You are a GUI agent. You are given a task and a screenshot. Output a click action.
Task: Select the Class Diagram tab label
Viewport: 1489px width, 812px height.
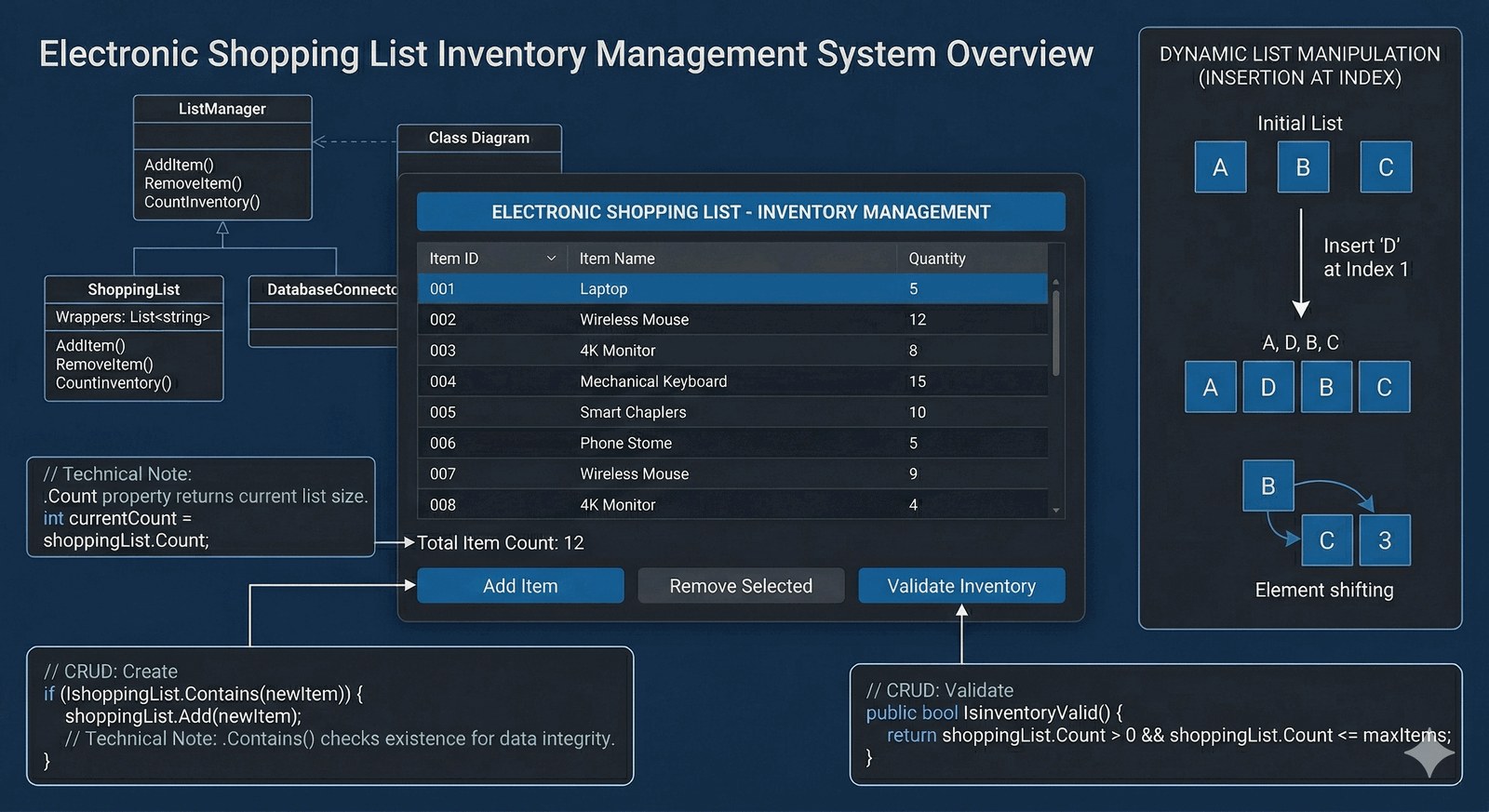pyautogui.click(x=478, y=138)
